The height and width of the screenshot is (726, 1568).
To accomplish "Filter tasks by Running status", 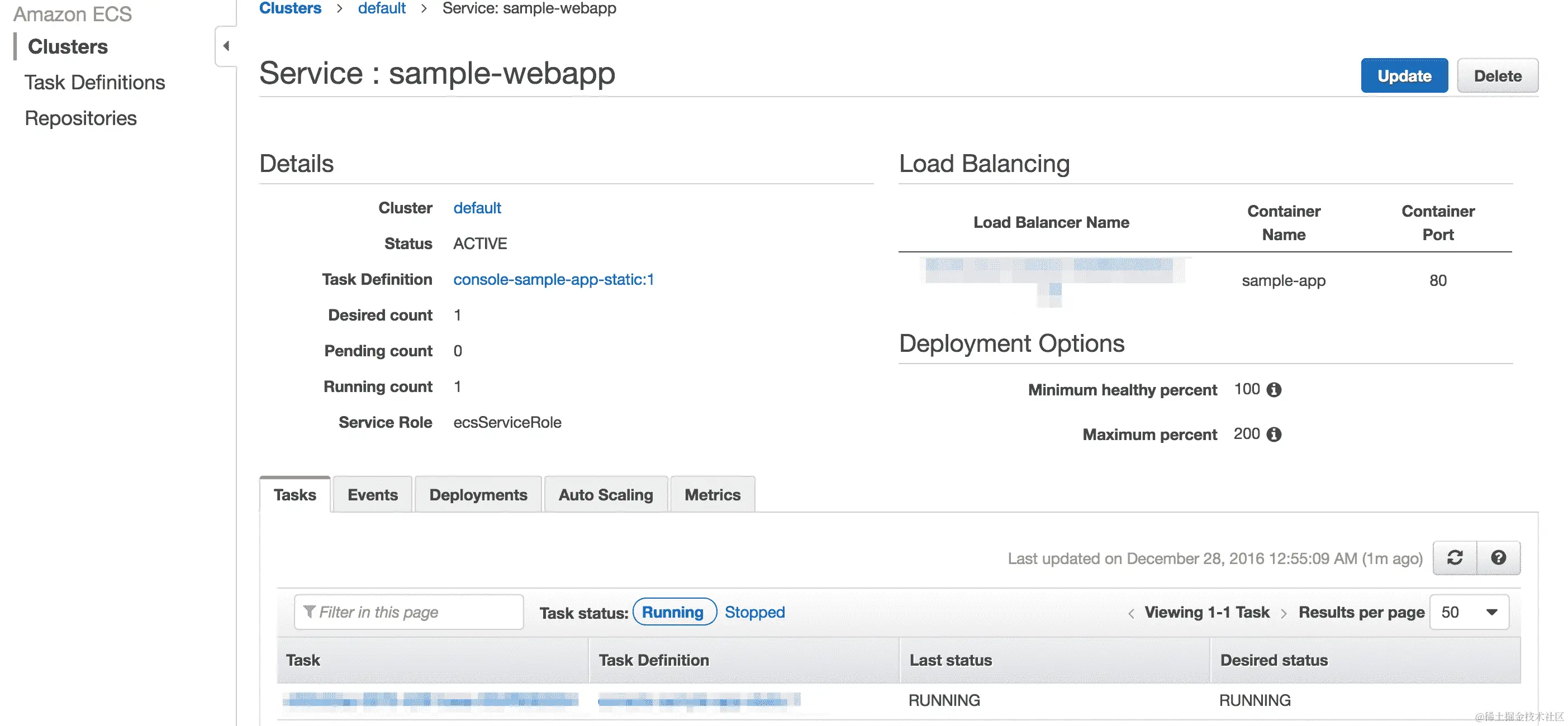I will 674,612.
